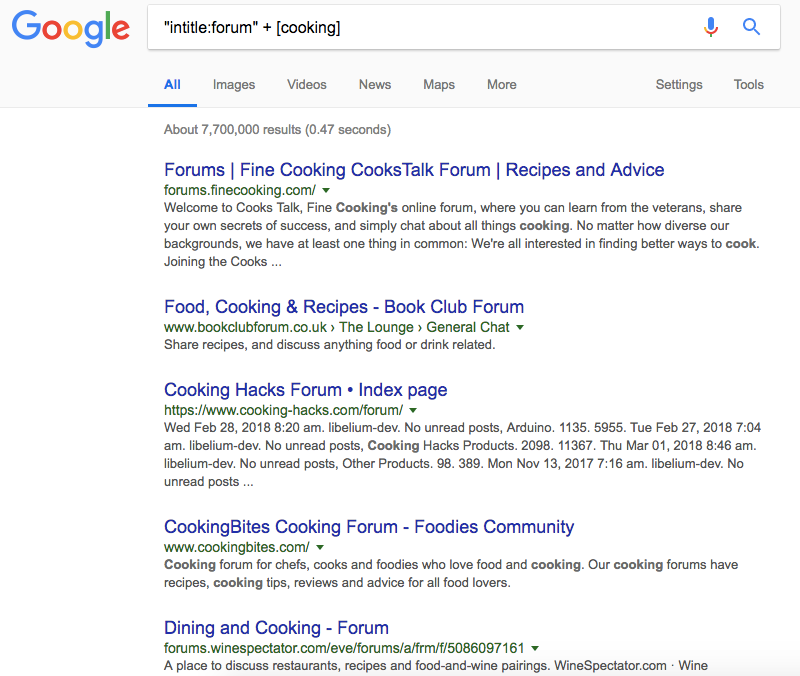Image resolution: width=800 pixels, height=676 pixels.
Task: Open Fine Cooking CooksTalk Forum result
Action: point(414,170)
